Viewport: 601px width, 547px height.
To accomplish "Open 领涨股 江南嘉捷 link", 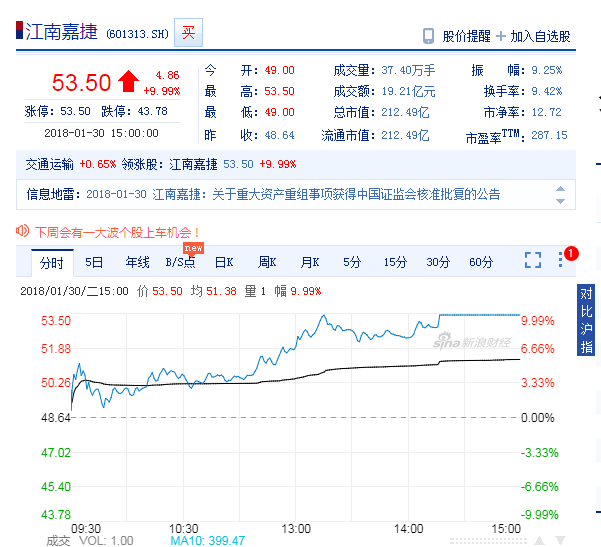I will tap(193, 164).
